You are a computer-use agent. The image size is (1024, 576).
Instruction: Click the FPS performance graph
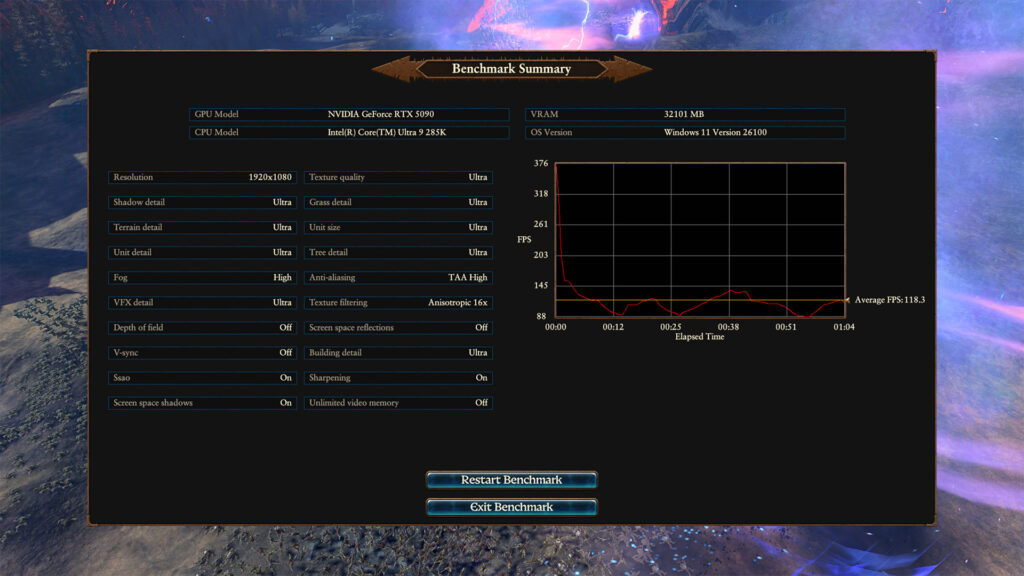(x=700, y=240)
